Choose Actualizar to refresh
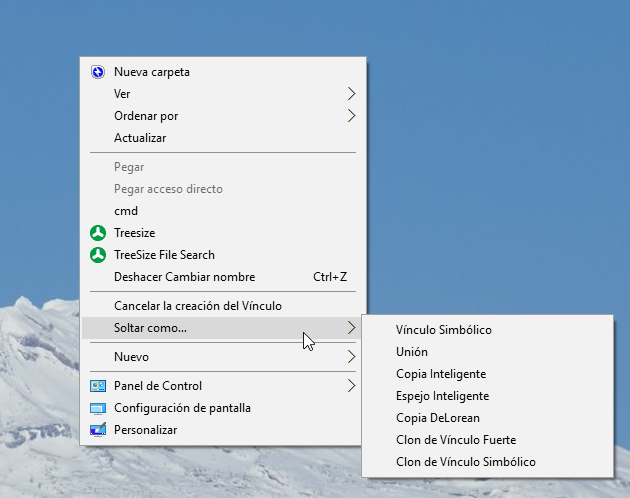This screenshot has height=498, width=630. point(223,138)
